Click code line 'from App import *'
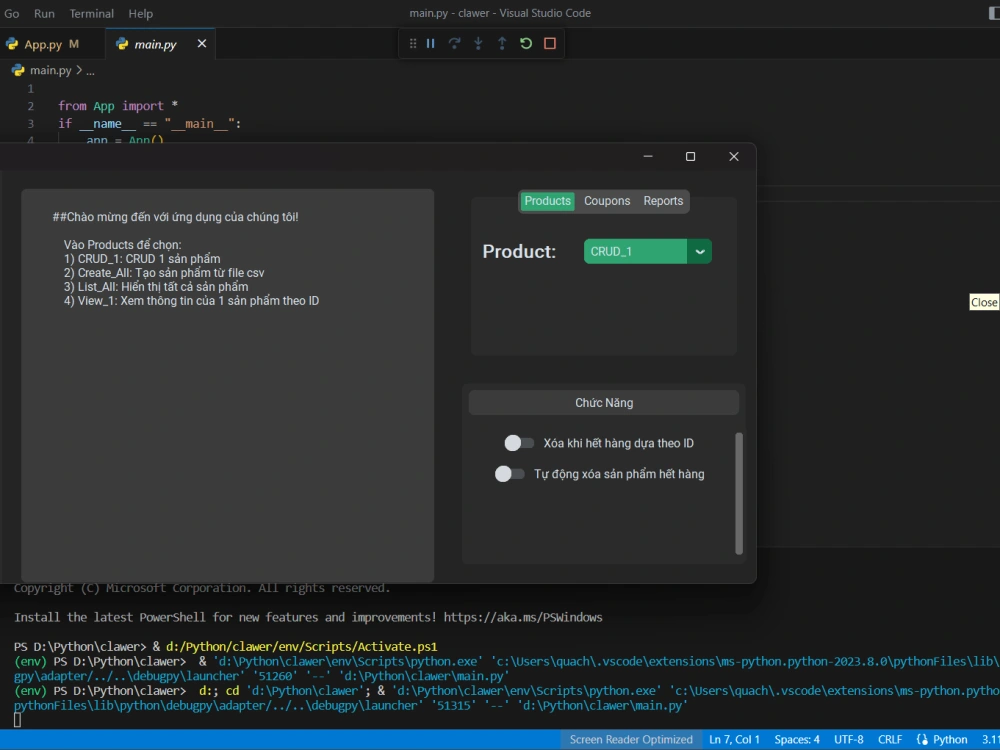Viewport: 1000px width, 750px height. tap(118, 106)
